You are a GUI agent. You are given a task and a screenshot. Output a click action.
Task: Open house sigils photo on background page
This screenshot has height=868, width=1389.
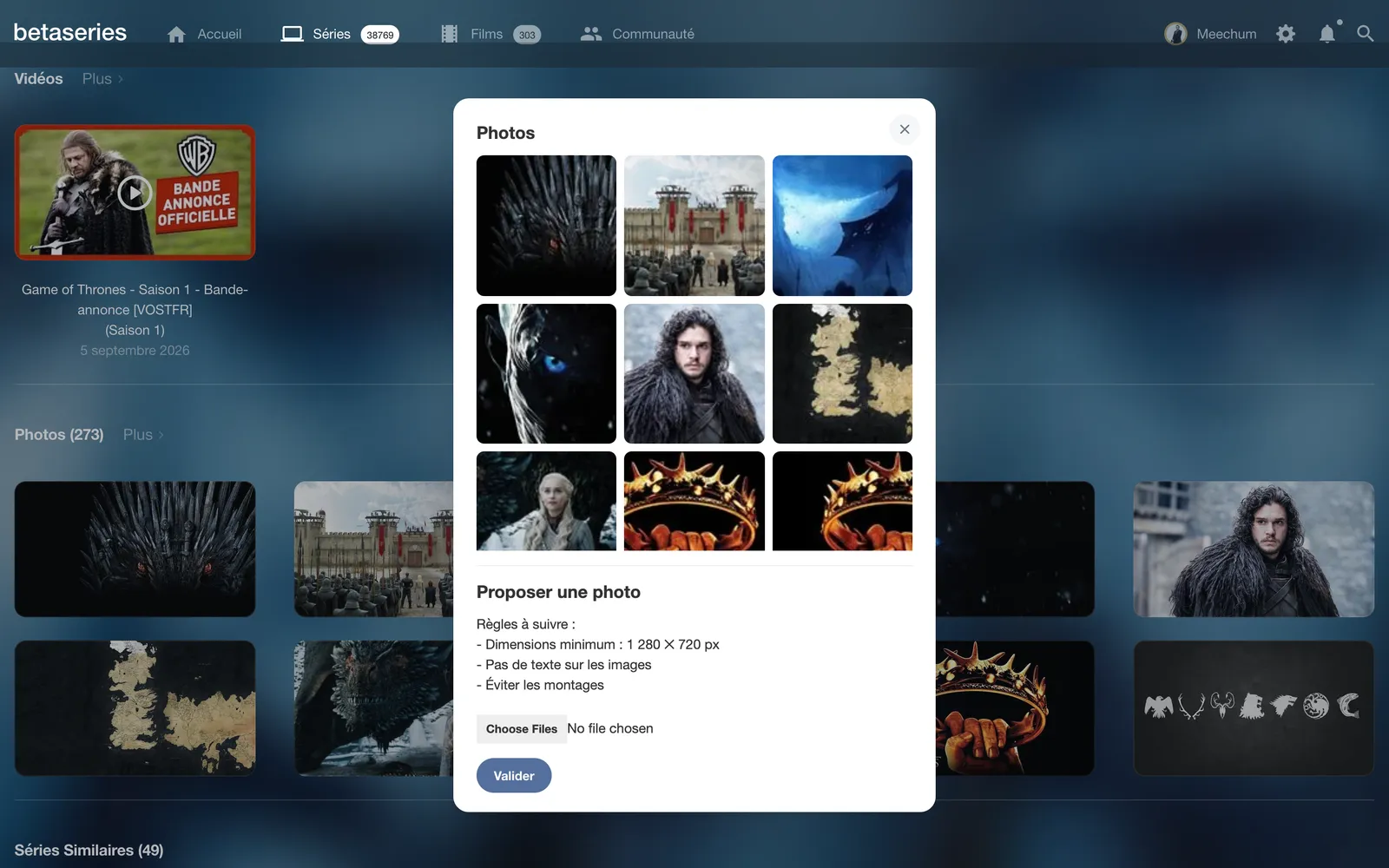[x=1254, y=708]
